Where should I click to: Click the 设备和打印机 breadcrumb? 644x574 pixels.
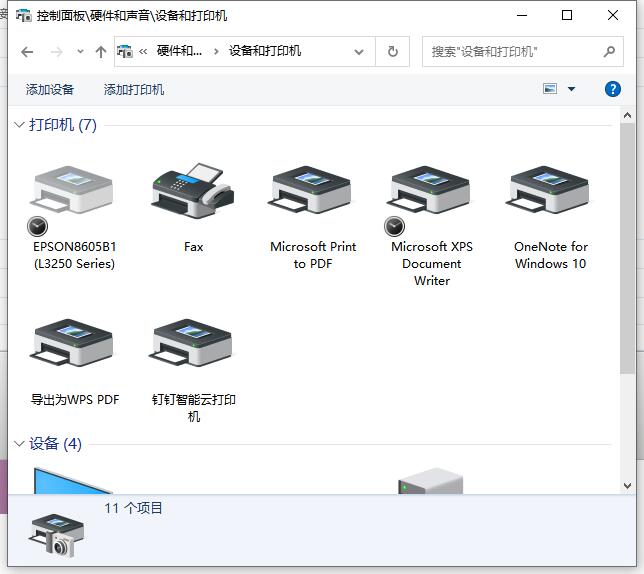[265, 51]
